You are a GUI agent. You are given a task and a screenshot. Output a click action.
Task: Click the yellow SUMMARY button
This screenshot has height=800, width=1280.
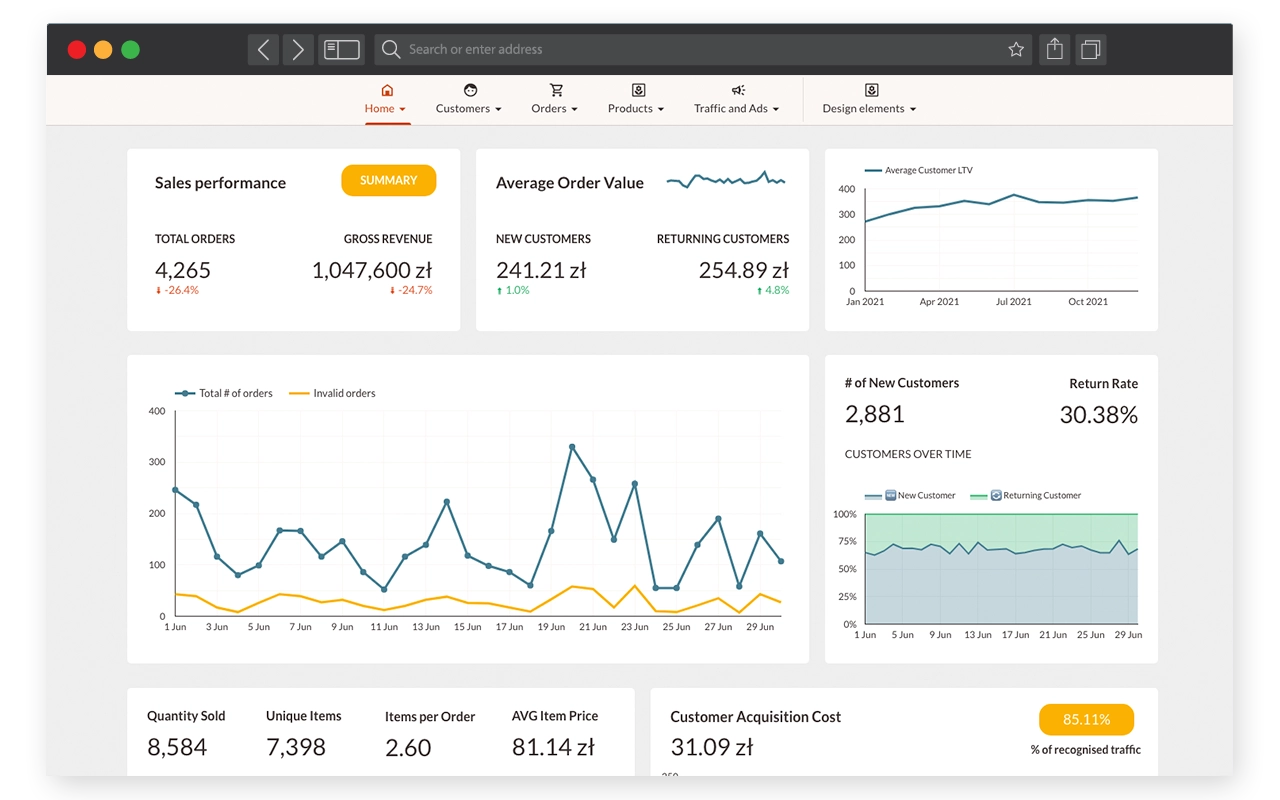coord(388,181)
